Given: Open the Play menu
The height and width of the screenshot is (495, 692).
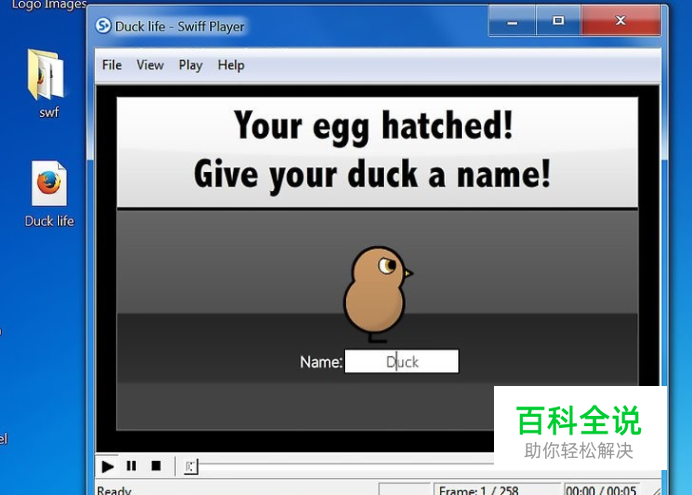Looking at the screenshot, I should [190, 65].
